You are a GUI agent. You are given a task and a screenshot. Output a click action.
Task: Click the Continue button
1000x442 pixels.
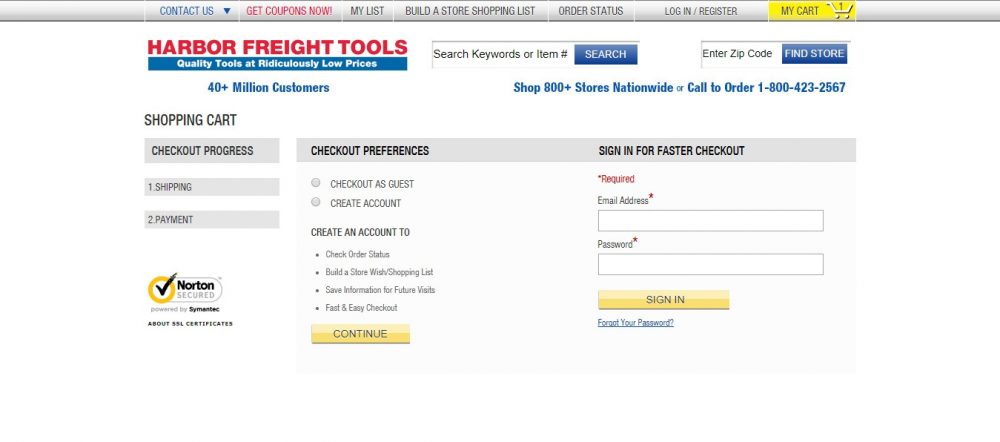click(360, 334)
